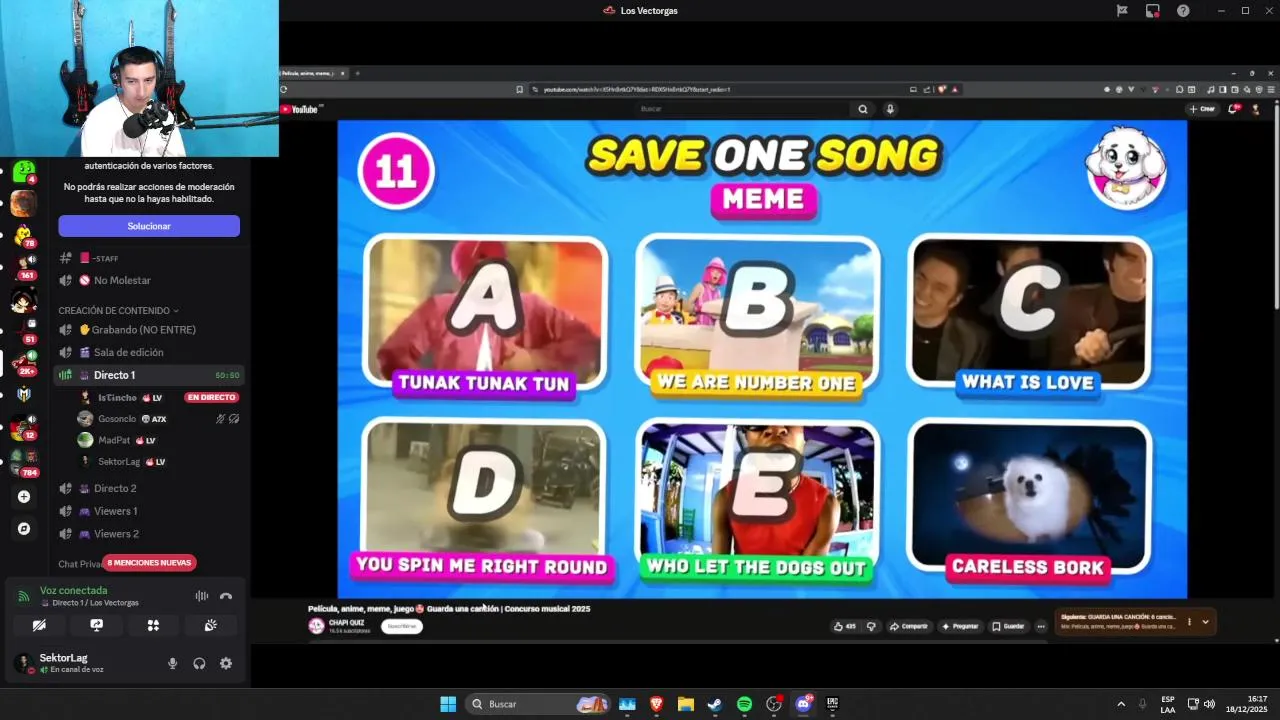Click the Compartir share button

pyautogui.click(x=909, y=626)
